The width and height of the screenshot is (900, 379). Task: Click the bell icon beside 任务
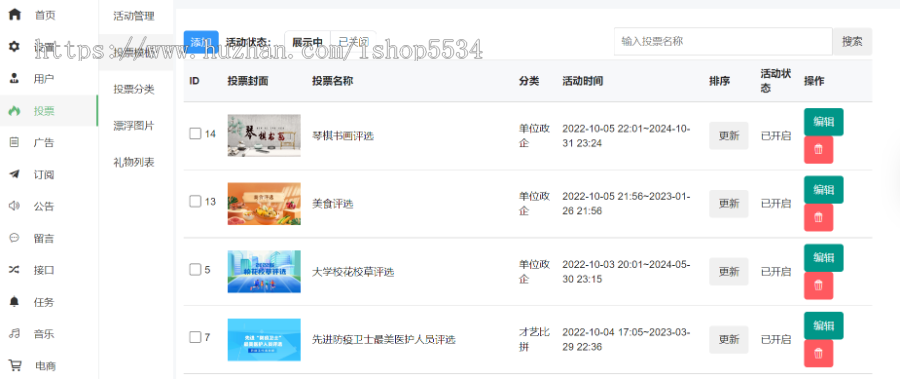tap(14, 301)
